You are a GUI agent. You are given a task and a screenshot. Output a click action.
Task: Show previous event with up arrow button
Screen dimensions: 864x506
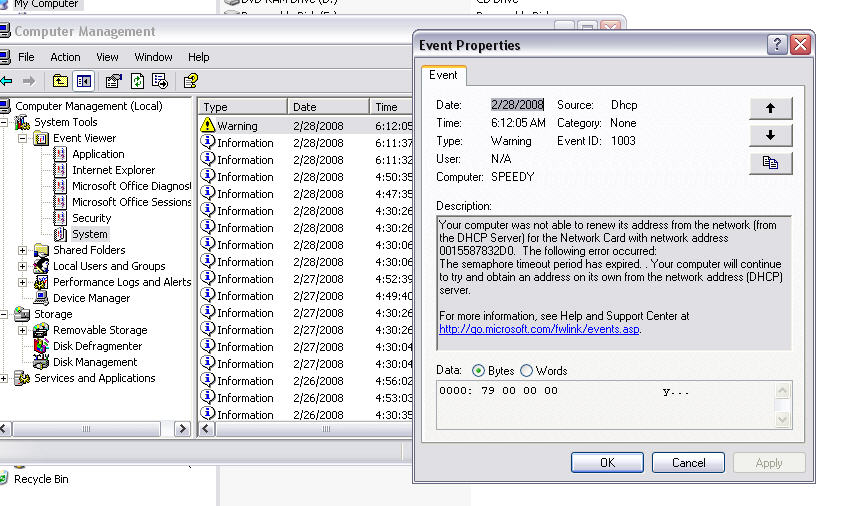(x=770, y=108)
